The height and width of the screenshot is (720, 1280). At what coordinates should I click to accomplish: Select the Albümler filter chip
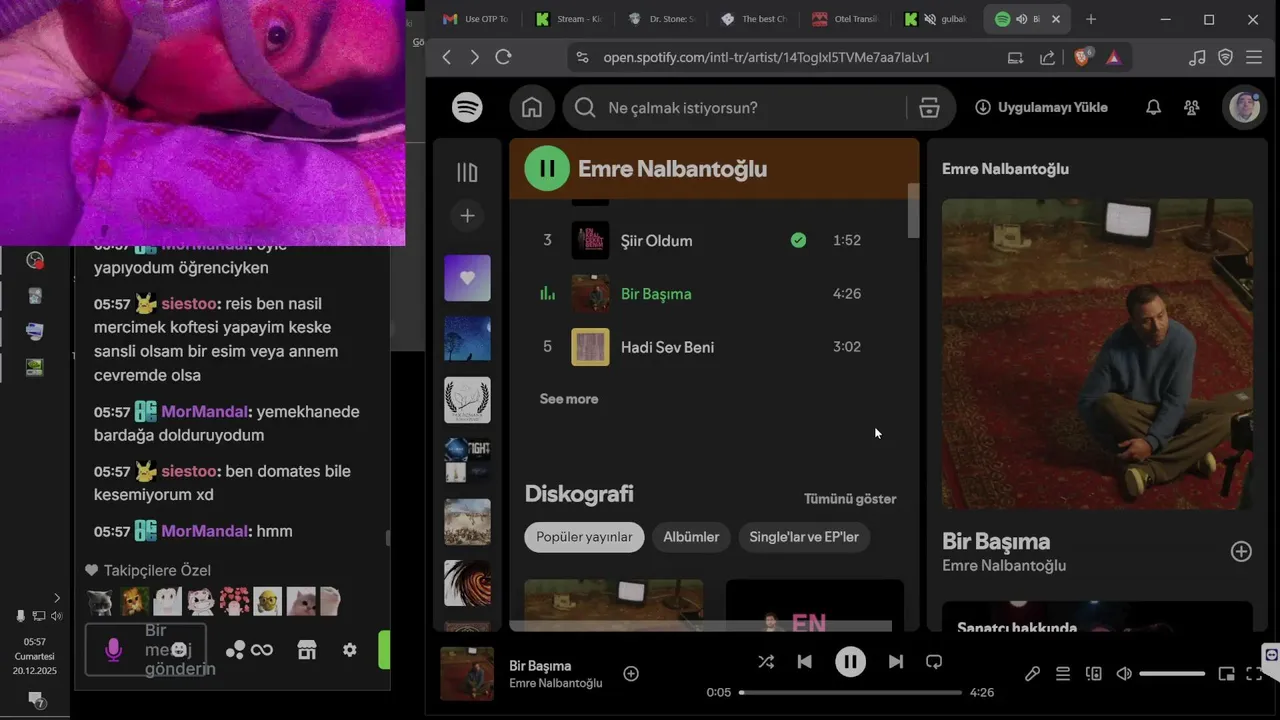coord(691,537)
